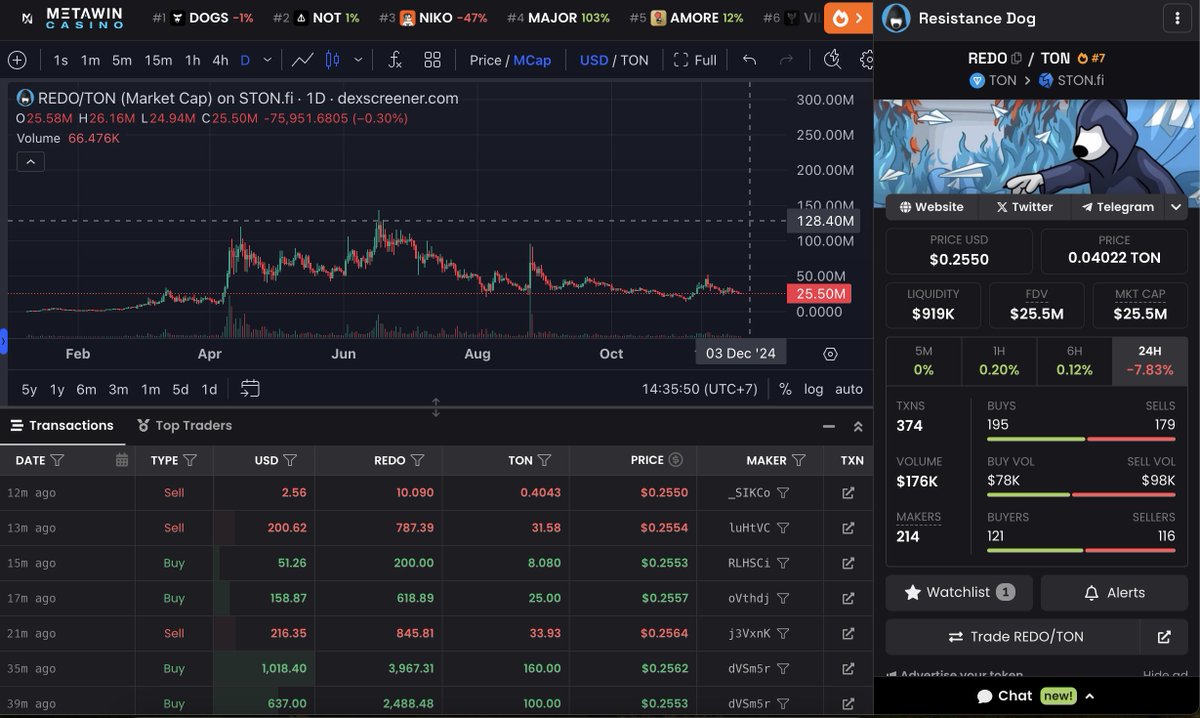Switch price display from USD to TON
The width and height of the screenshot is (1200, 718).
coord(632,60)
